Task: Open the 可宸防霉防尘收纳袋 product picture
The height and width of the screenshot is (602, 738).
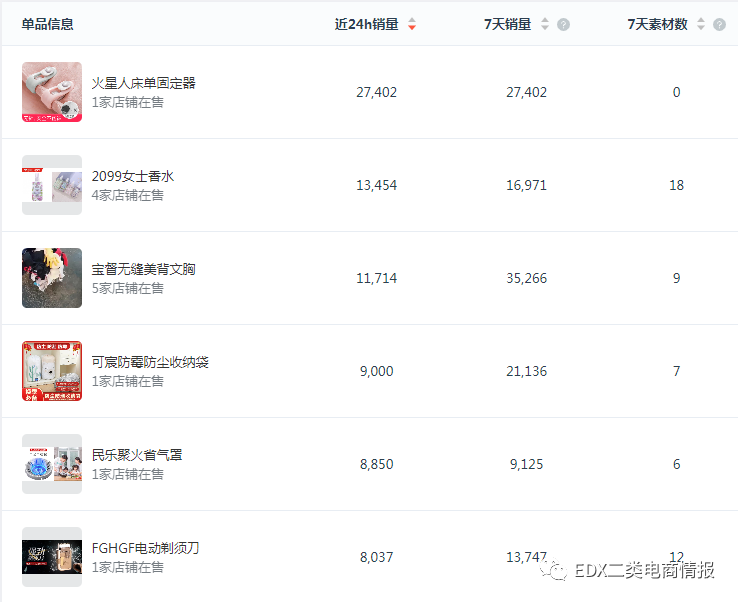Action: [52, 371]
